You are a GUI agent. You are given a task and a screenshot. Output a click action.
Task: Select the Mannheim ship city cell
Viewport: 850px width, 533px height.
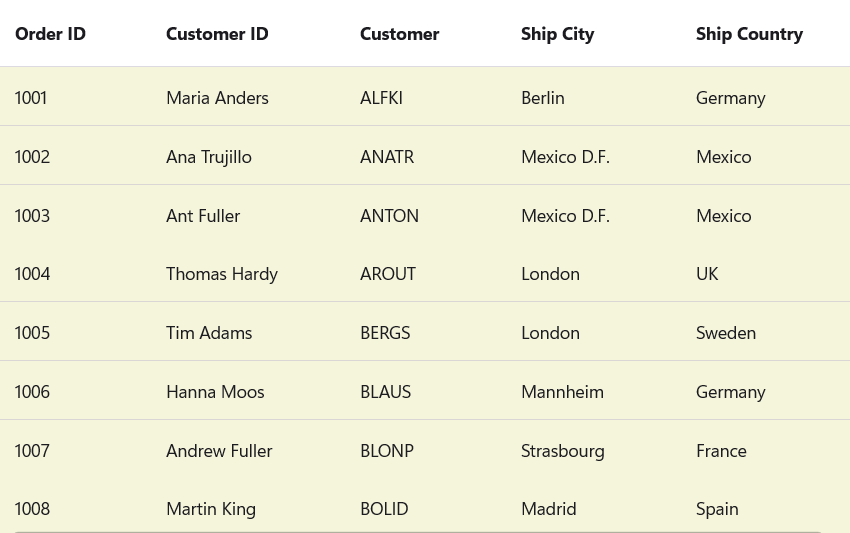pyautogui.click(x=562, y=392)
